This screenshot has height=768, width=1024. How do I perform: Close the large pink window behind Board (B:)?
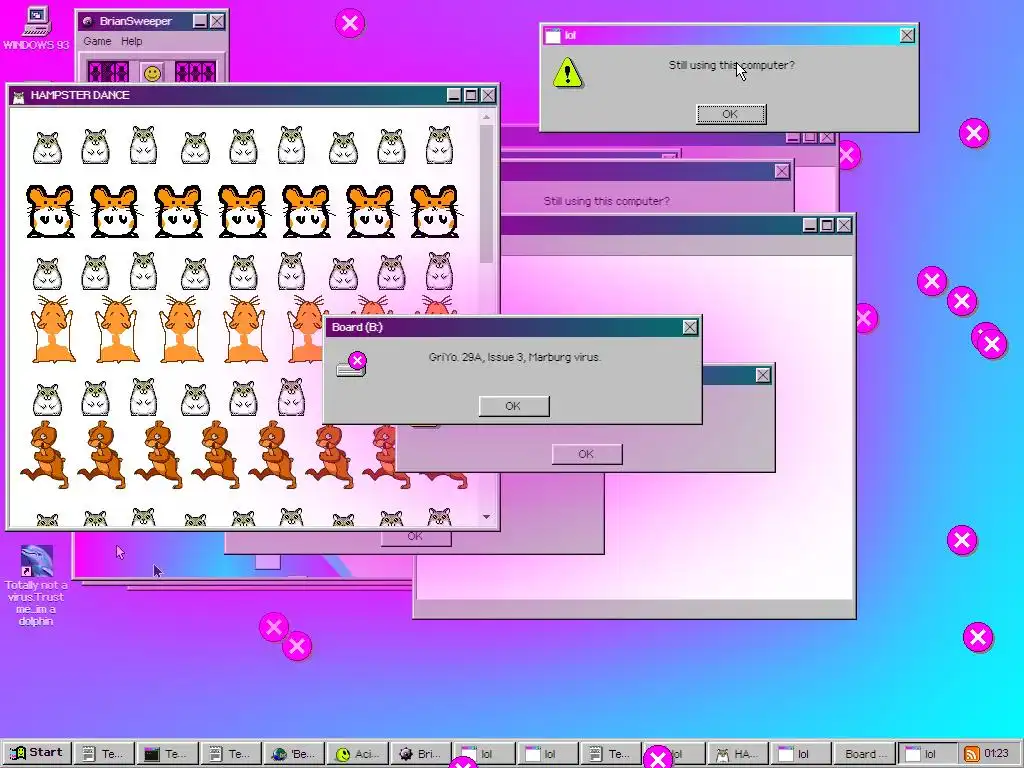[844, 225]
